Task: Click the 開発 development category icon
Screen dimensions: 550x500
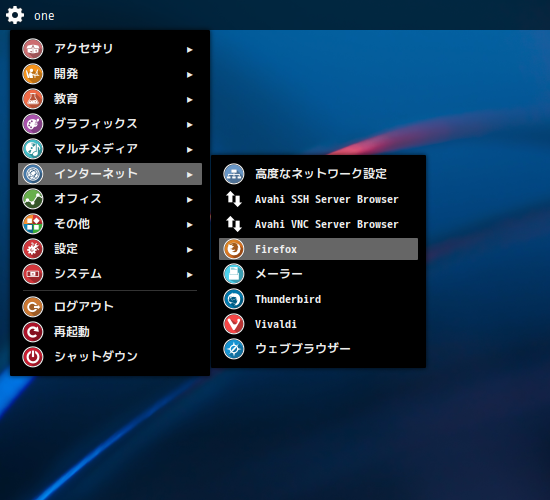Action: point(33,74)
